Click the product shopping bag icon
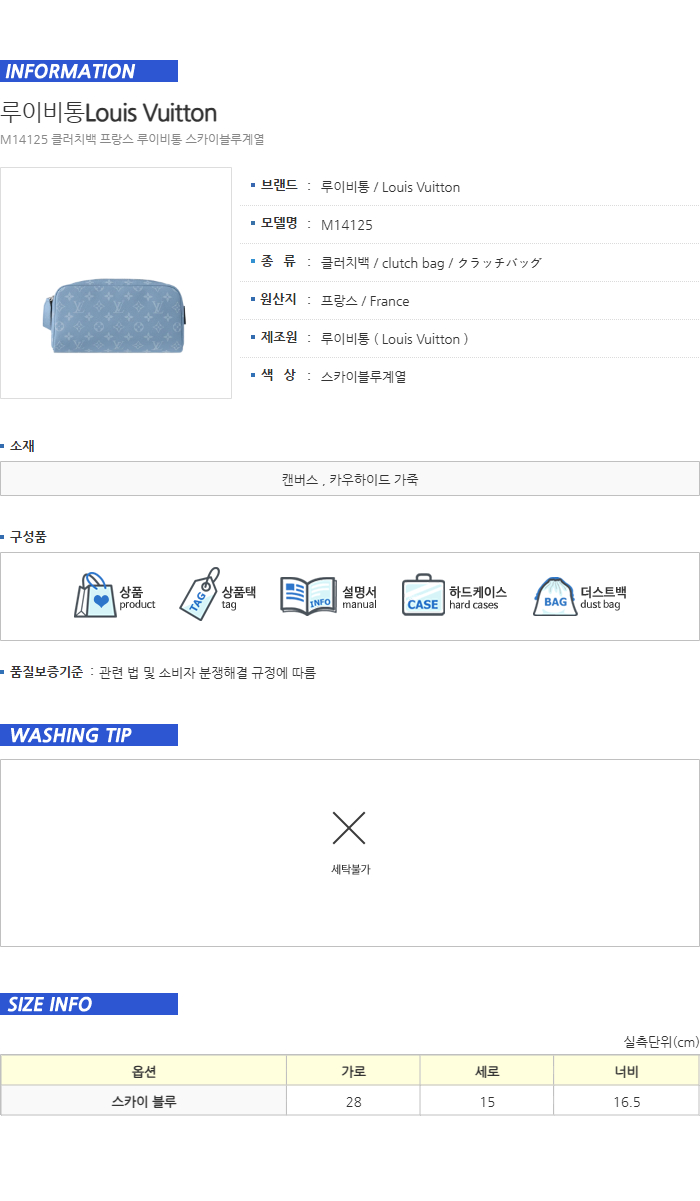This screenshot has height=1201, width=700. (96, 595)
